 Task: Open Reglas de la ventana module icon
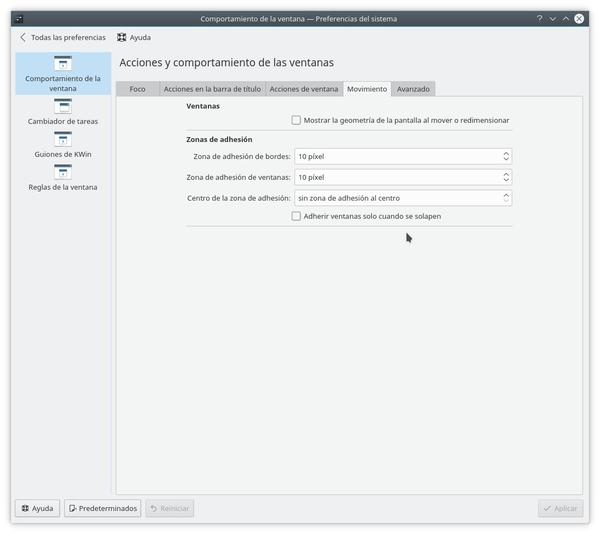(x=63, y=171)
